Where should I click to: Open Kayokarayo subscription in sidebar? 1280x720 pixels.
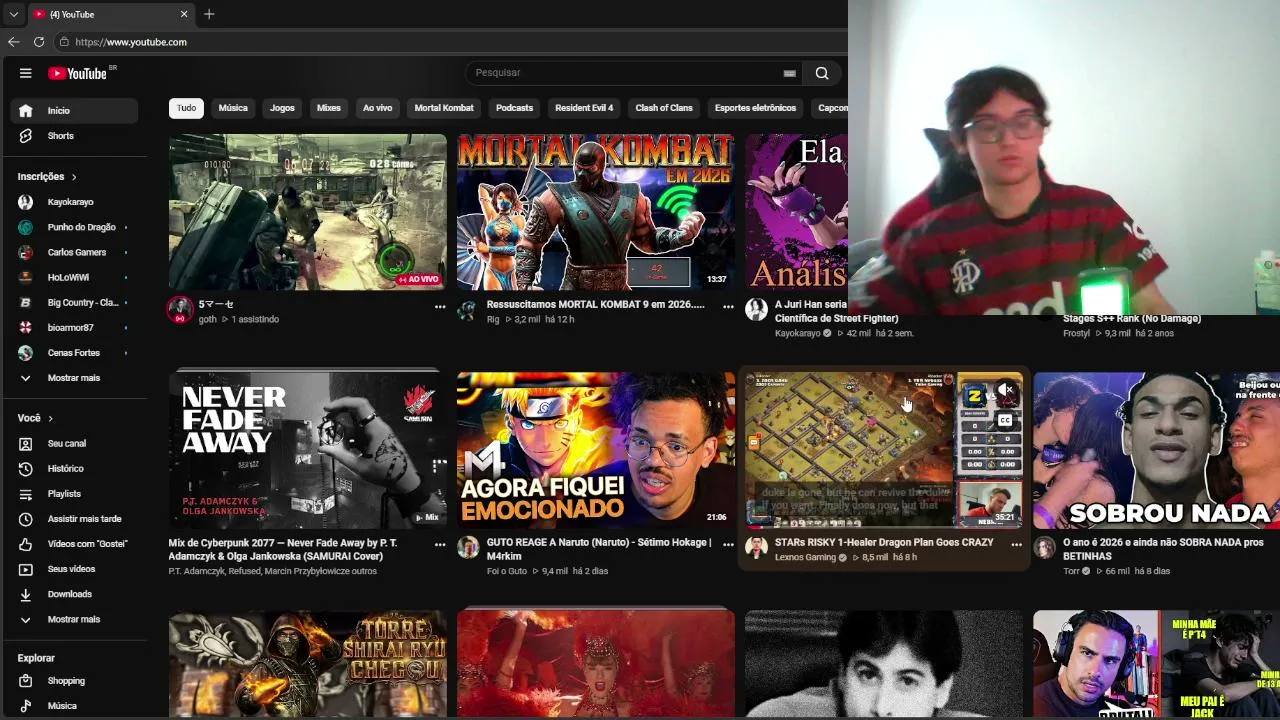tap(74, 202)
